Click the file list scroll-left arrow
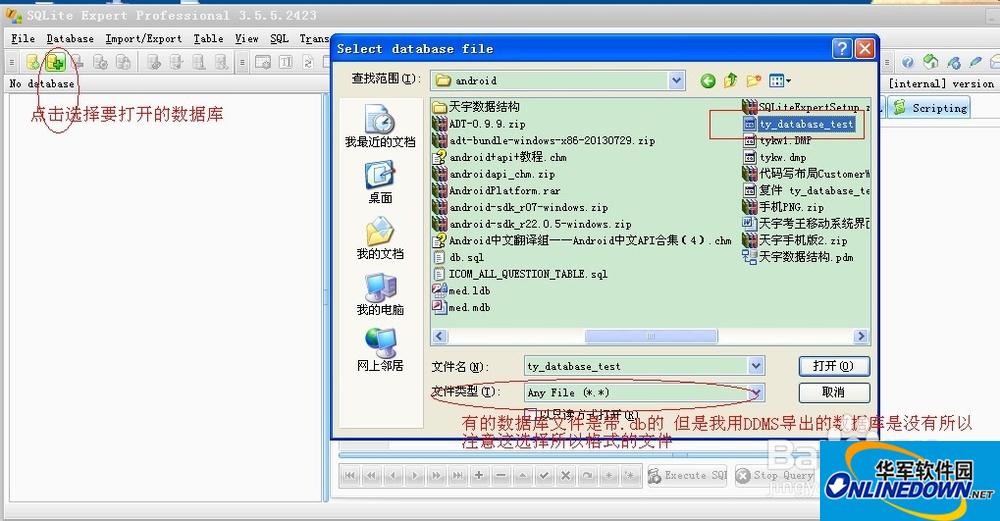 tap(439, 336)
